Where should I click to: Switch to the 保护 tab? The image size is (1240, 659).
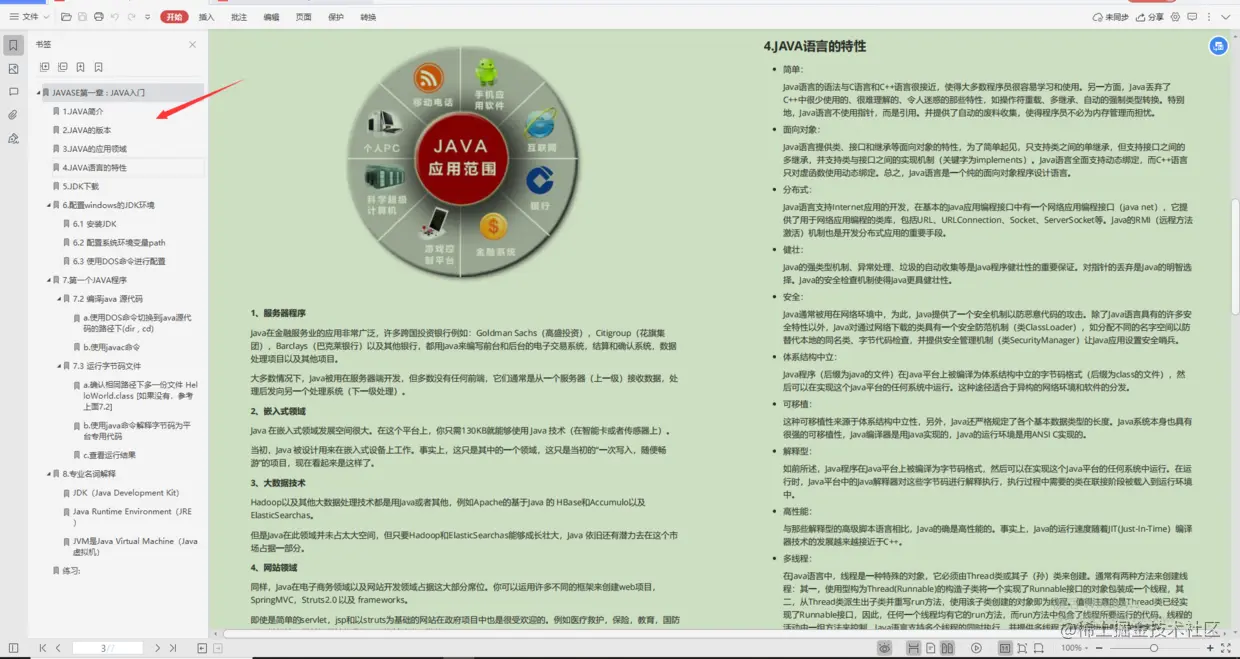[x=336, y=17]
